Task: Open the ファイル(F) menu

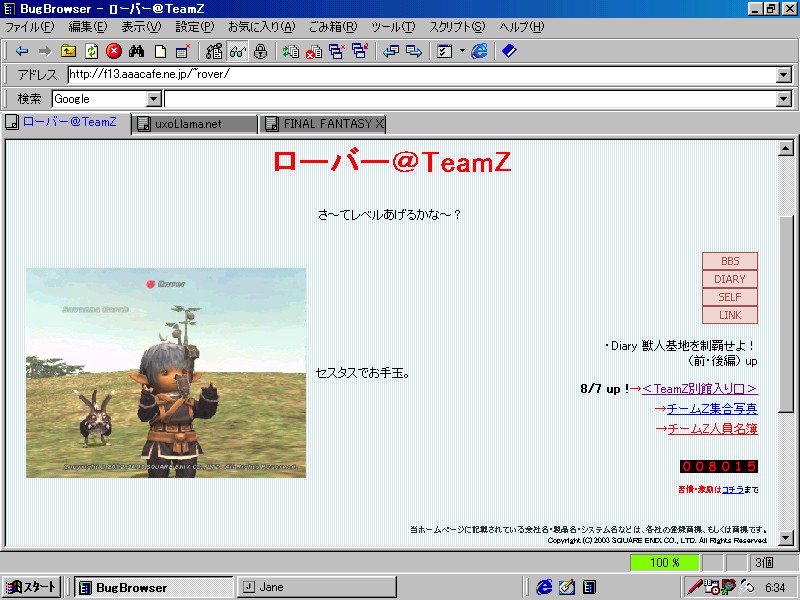Action: coord(30,27)
